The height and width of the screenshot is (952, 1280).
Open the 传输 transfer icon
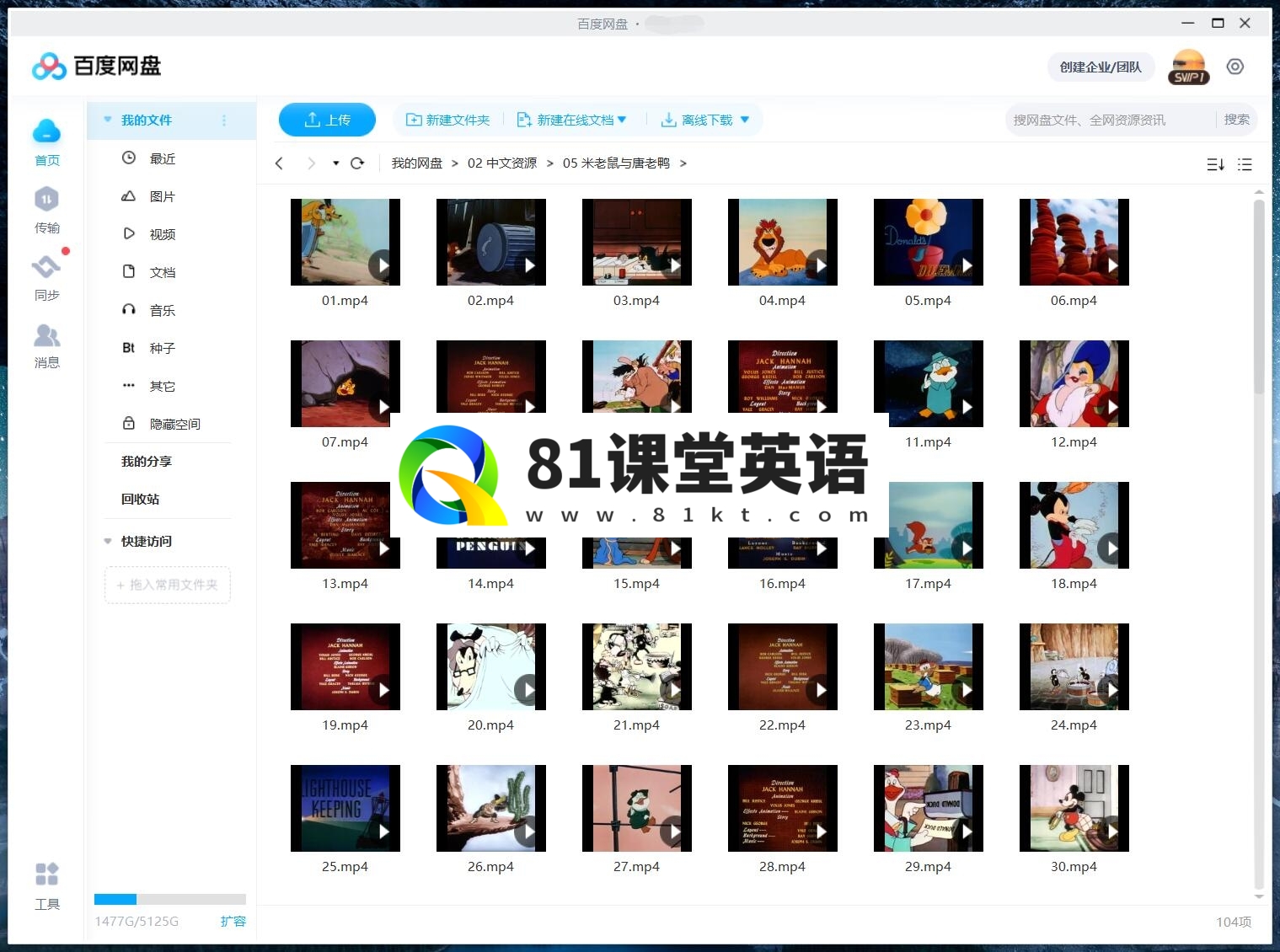(47, 200)
